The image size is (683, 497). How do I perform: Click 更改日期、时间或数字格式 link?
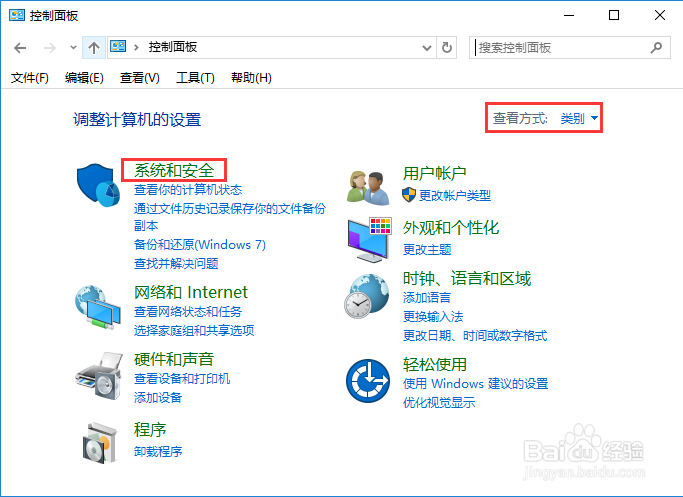pyautogui.click(x=475, y=335)
